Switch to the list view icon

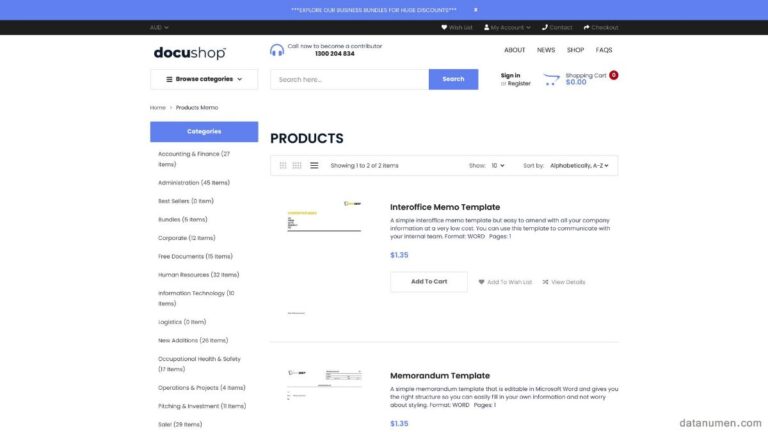(x=314, y=166)
